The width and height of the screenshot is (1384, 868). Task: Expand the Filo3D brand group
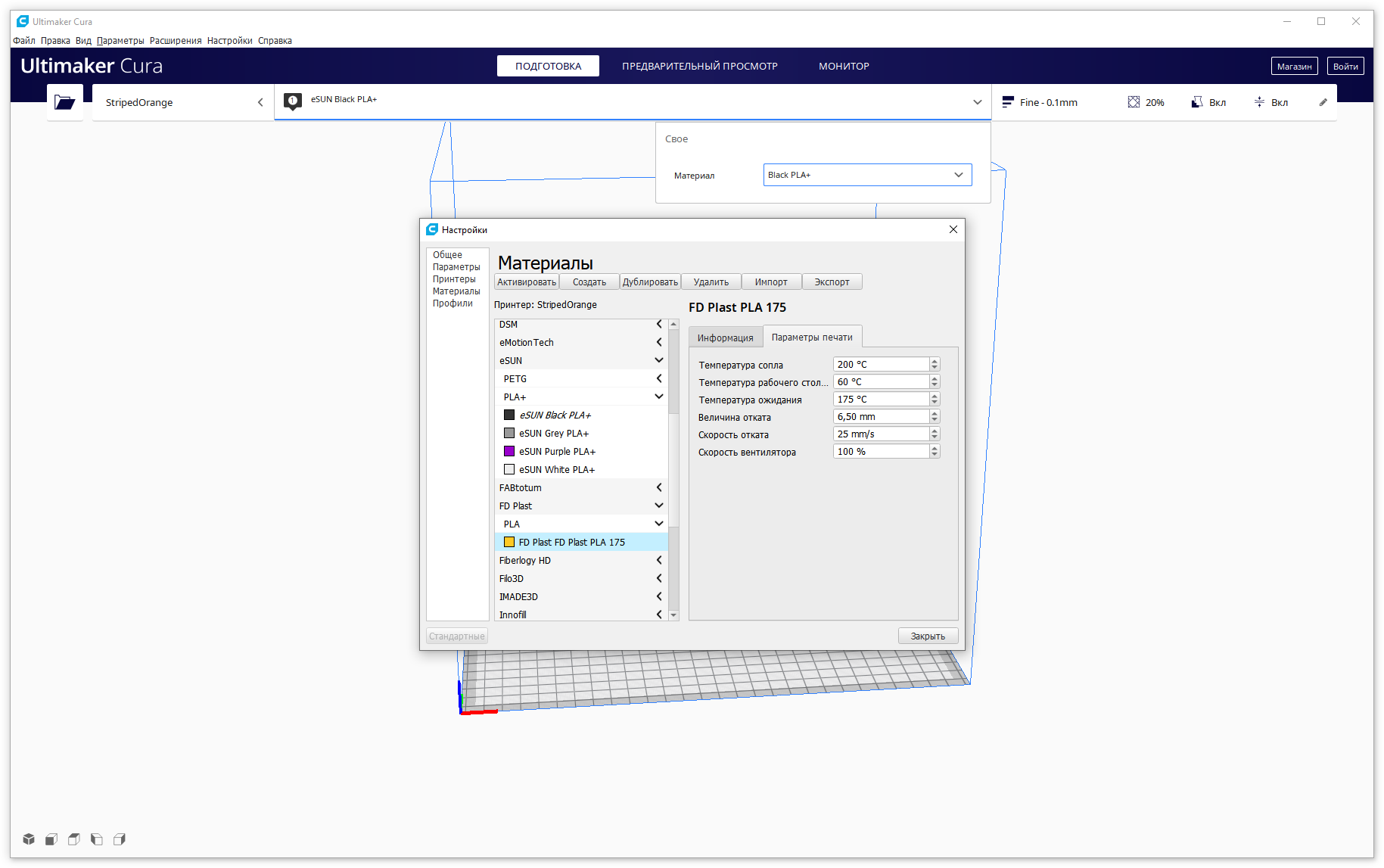pyautogui.click(x=659, y=578)
